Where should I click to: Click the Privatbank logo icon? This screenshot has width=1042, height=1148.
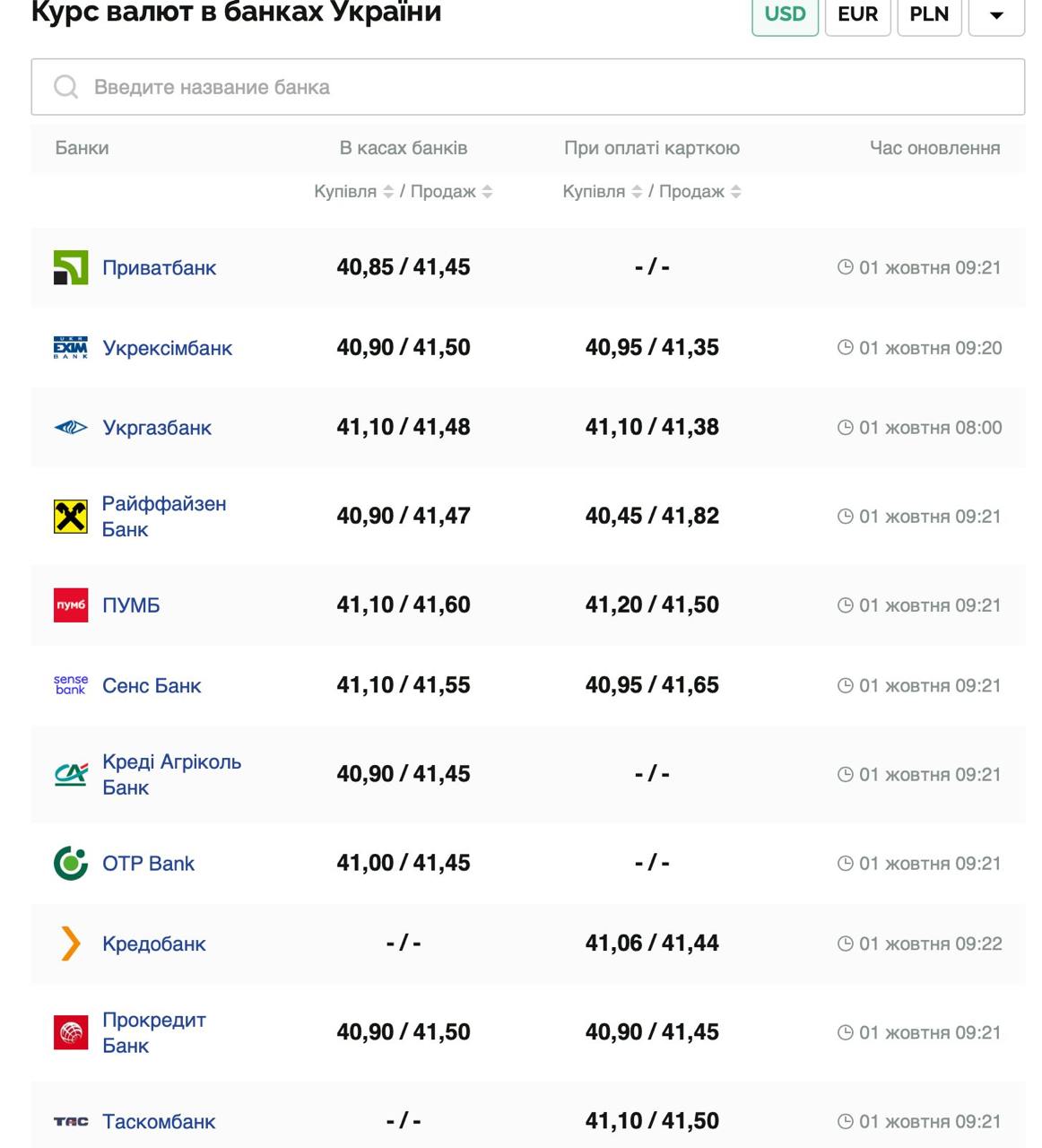(71, 267)
